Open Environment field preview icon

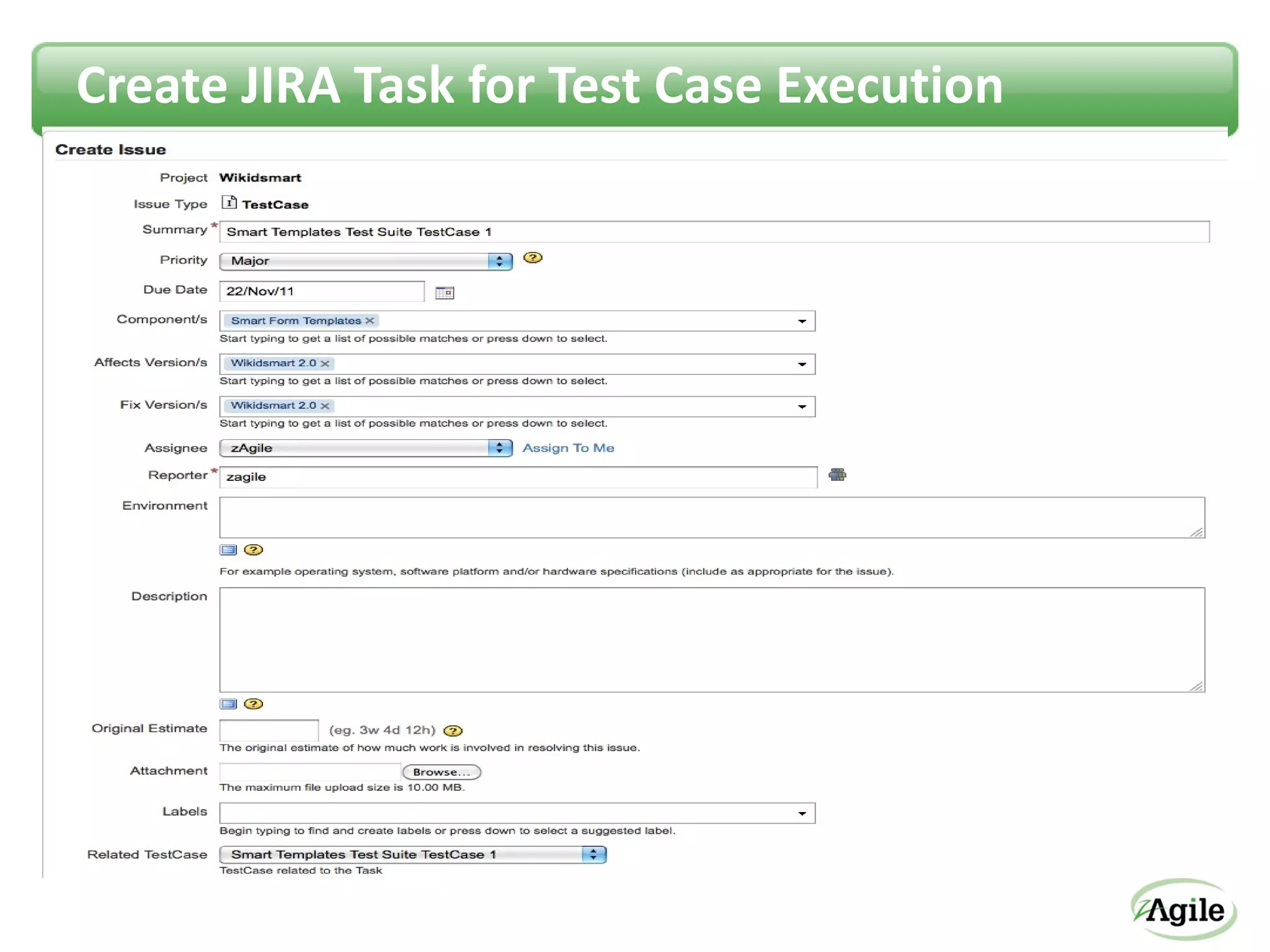(x=228, y=550)
